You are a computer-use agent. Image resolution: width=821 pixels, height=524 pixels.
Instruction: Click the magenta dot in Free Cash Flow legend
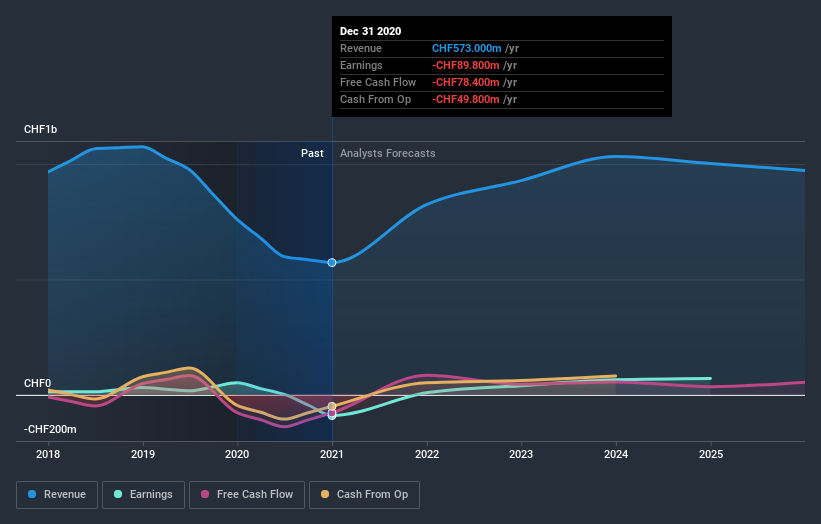click(x=205, y=494)
